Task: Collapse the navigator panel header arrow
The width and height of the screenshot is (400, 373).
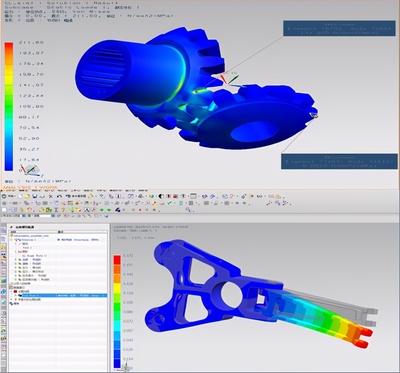Action: point(11,227)
